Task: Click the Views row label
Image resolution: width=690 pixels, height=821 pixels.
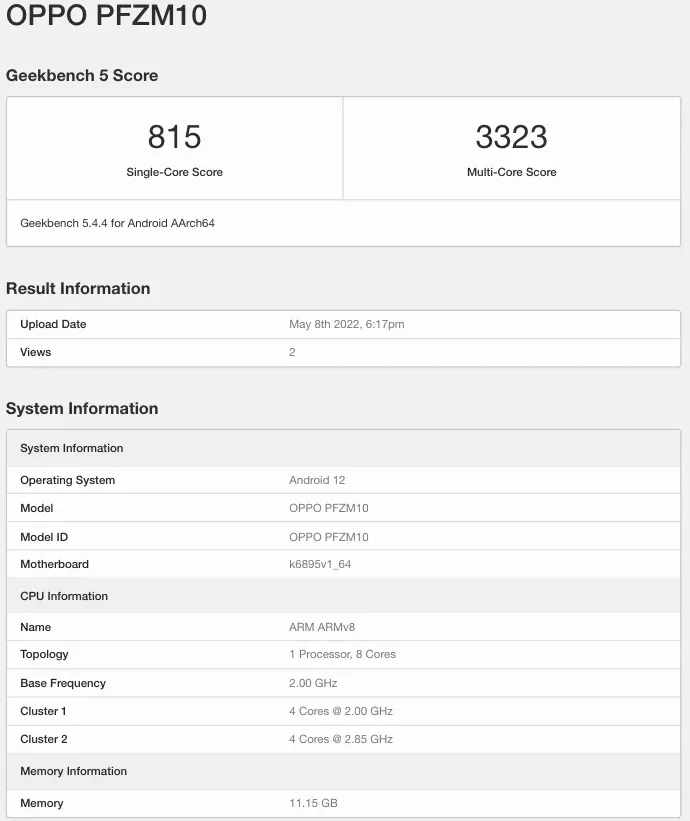Action: tap(35, 352)
